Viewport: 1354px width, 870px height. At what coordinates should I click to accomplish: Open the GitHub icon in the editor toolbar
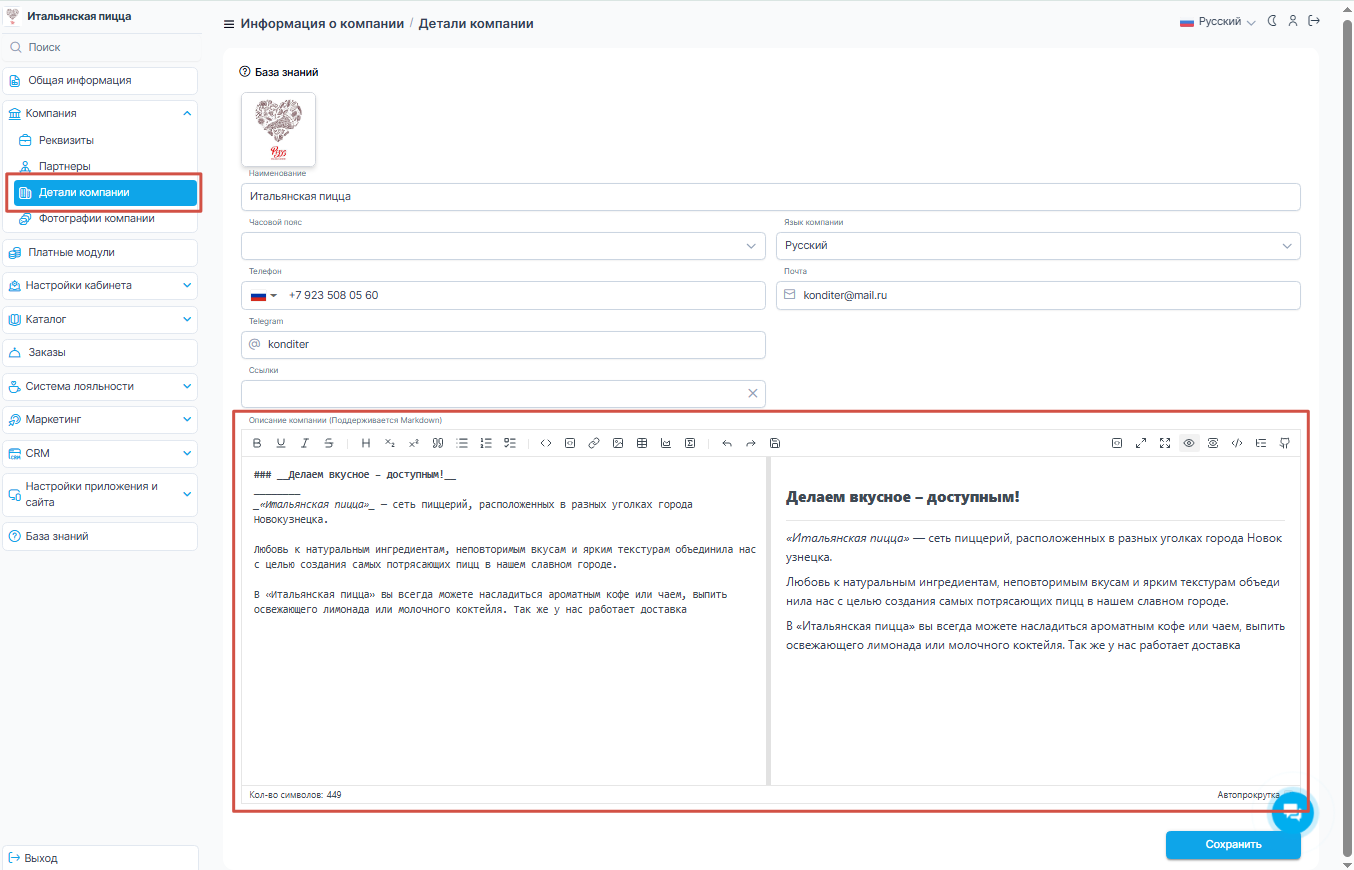point(1285,443)
